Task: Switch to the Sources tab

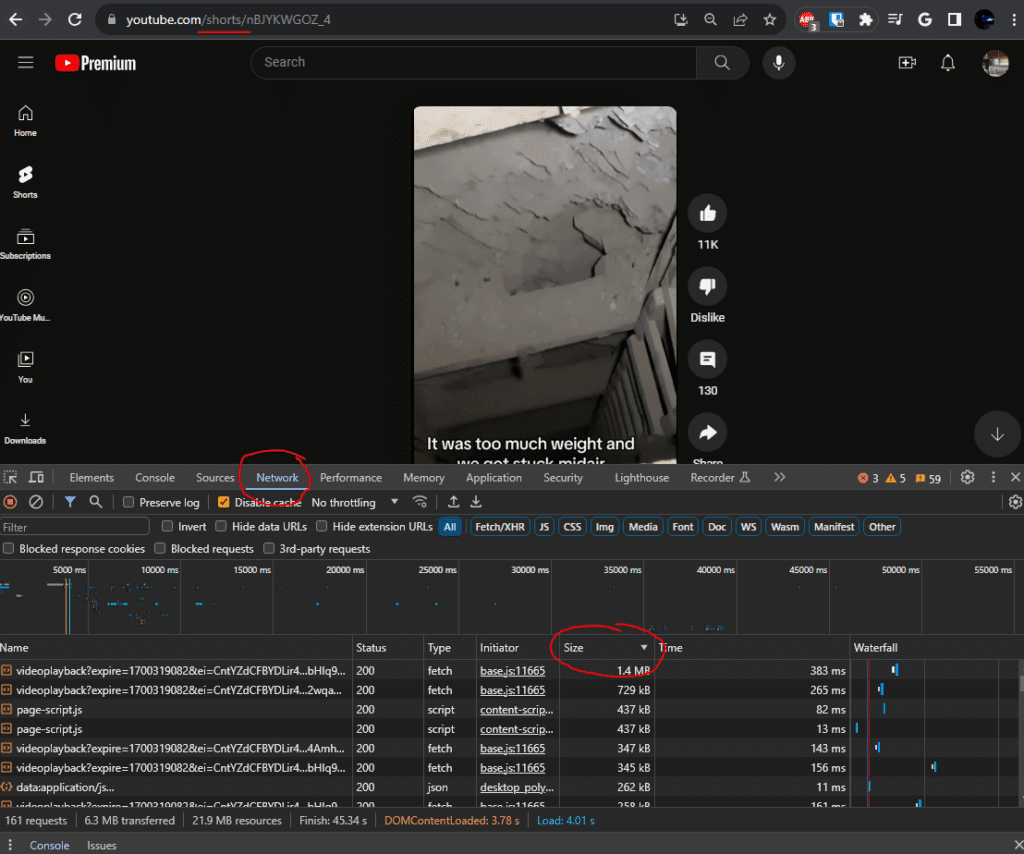Action: [215, 477]
